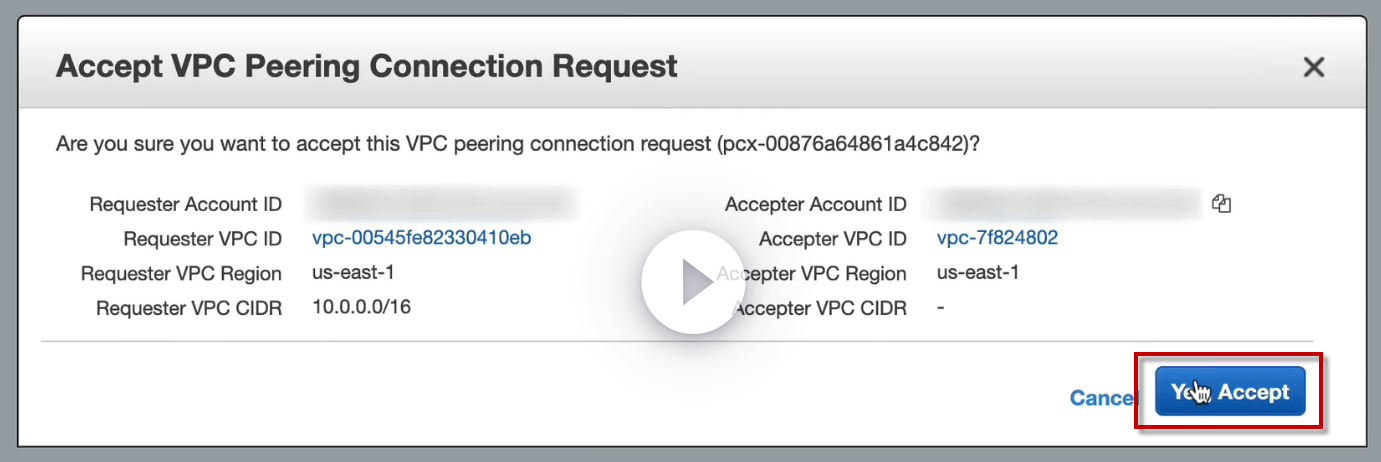Click the blurred Requester Account ID value
This screenshot has height=462, width=1381.
[444, 203]
